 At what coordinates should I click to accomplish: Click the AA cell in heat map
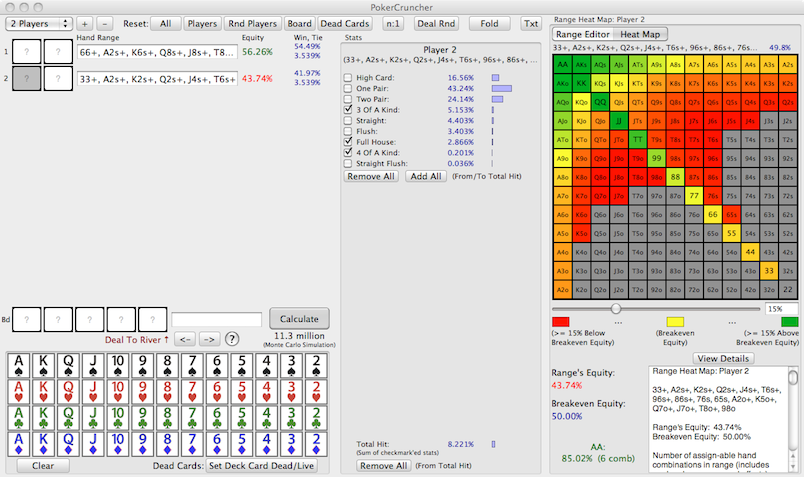[x=562, y=65]
